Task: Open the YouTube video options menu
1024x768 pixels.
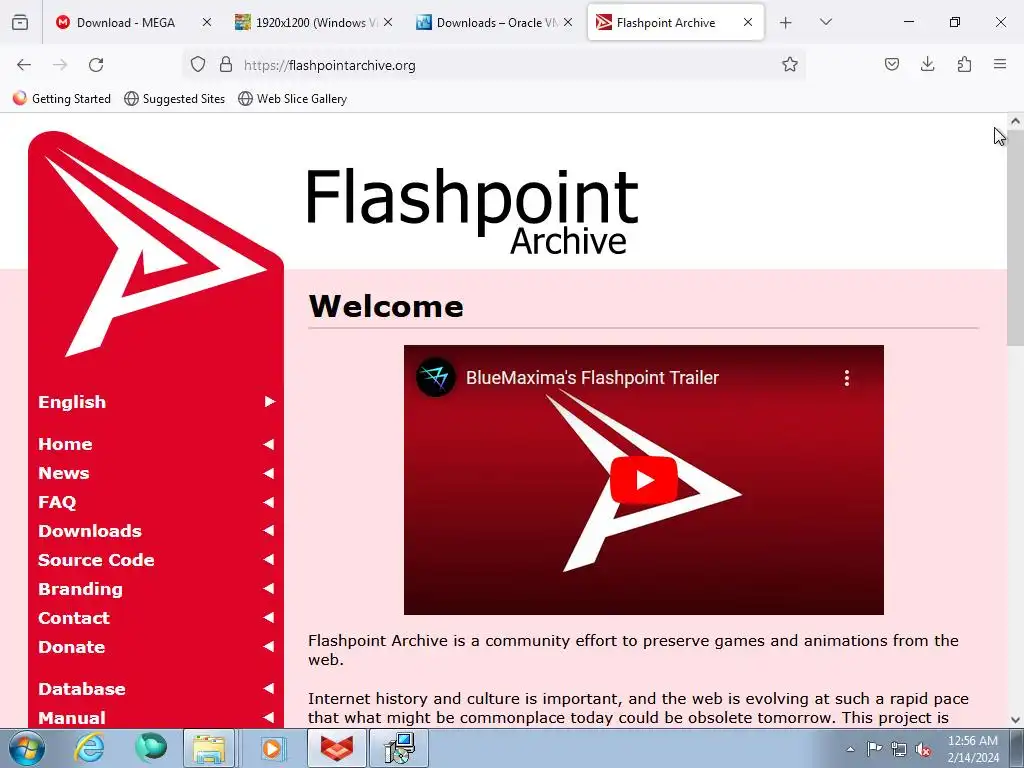Action: 846,378
